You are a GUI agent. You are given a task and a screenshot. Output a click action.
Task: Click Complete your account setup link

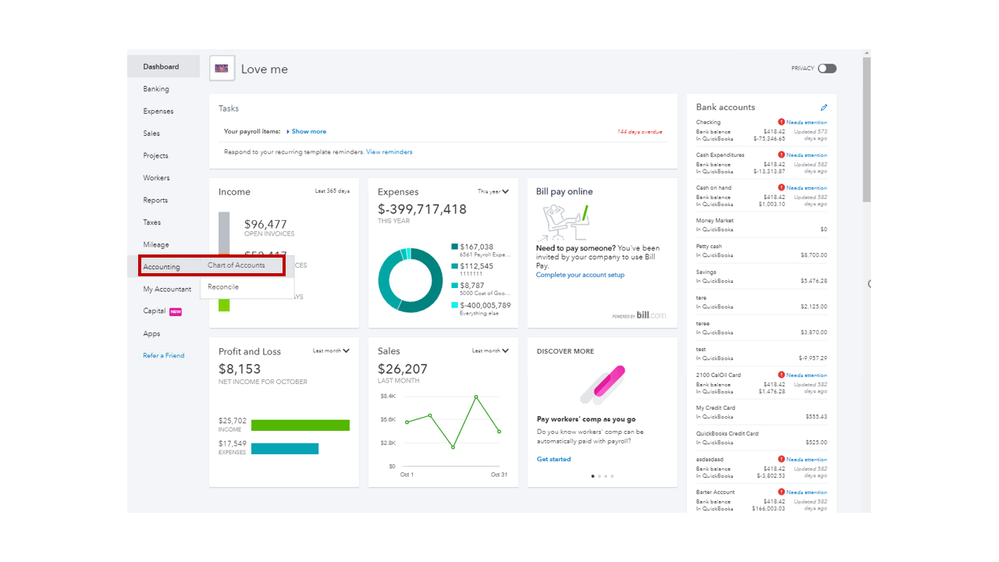580,275
